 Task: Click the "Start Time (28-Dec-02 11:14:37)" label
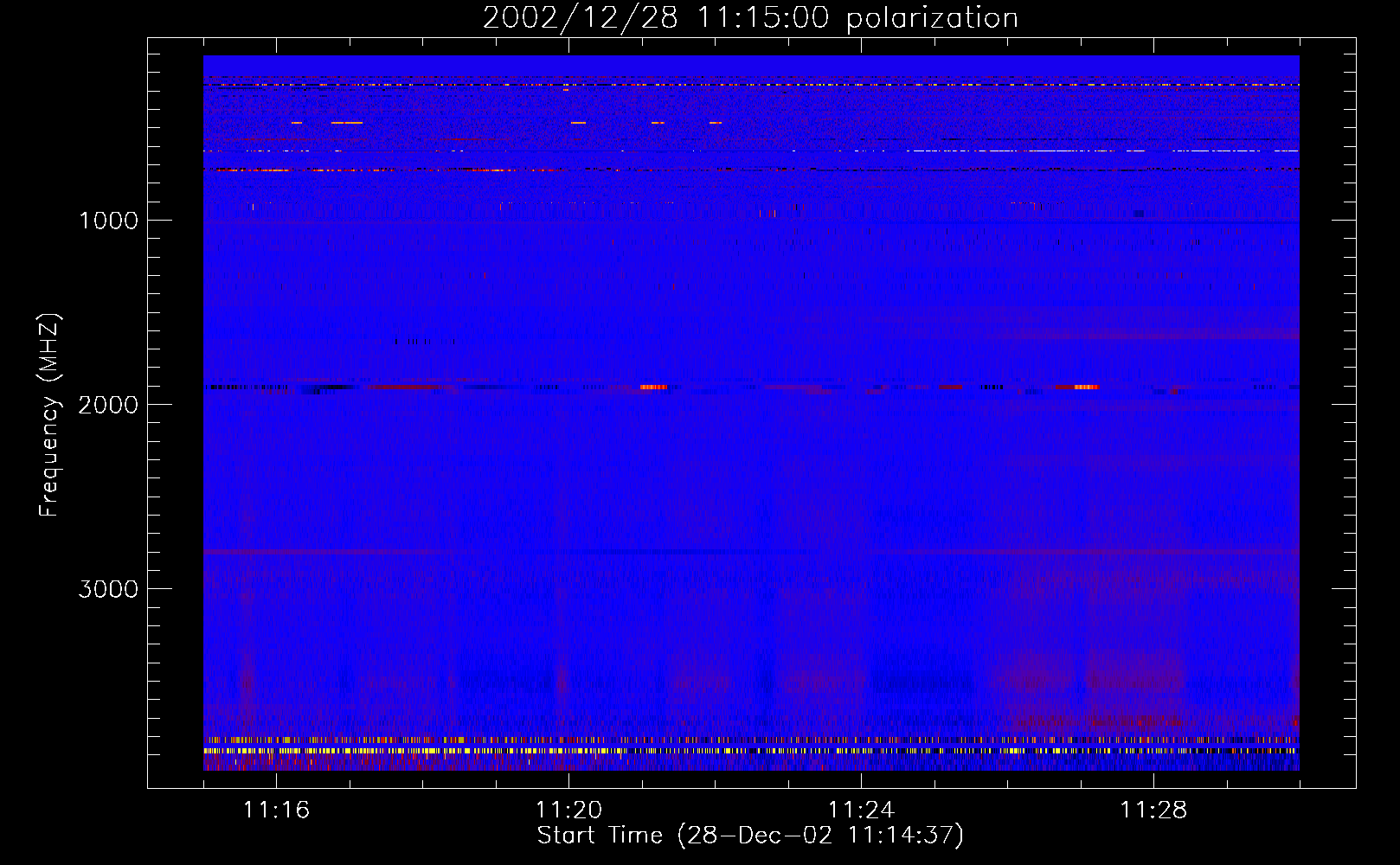click(x=750, y=836)
